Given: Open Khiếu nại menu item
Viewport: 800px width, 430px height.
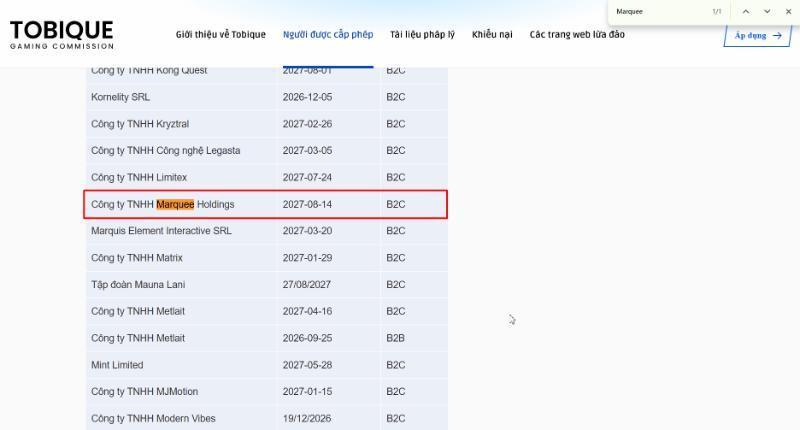Looking at the screenshot, I should point(492,35).
